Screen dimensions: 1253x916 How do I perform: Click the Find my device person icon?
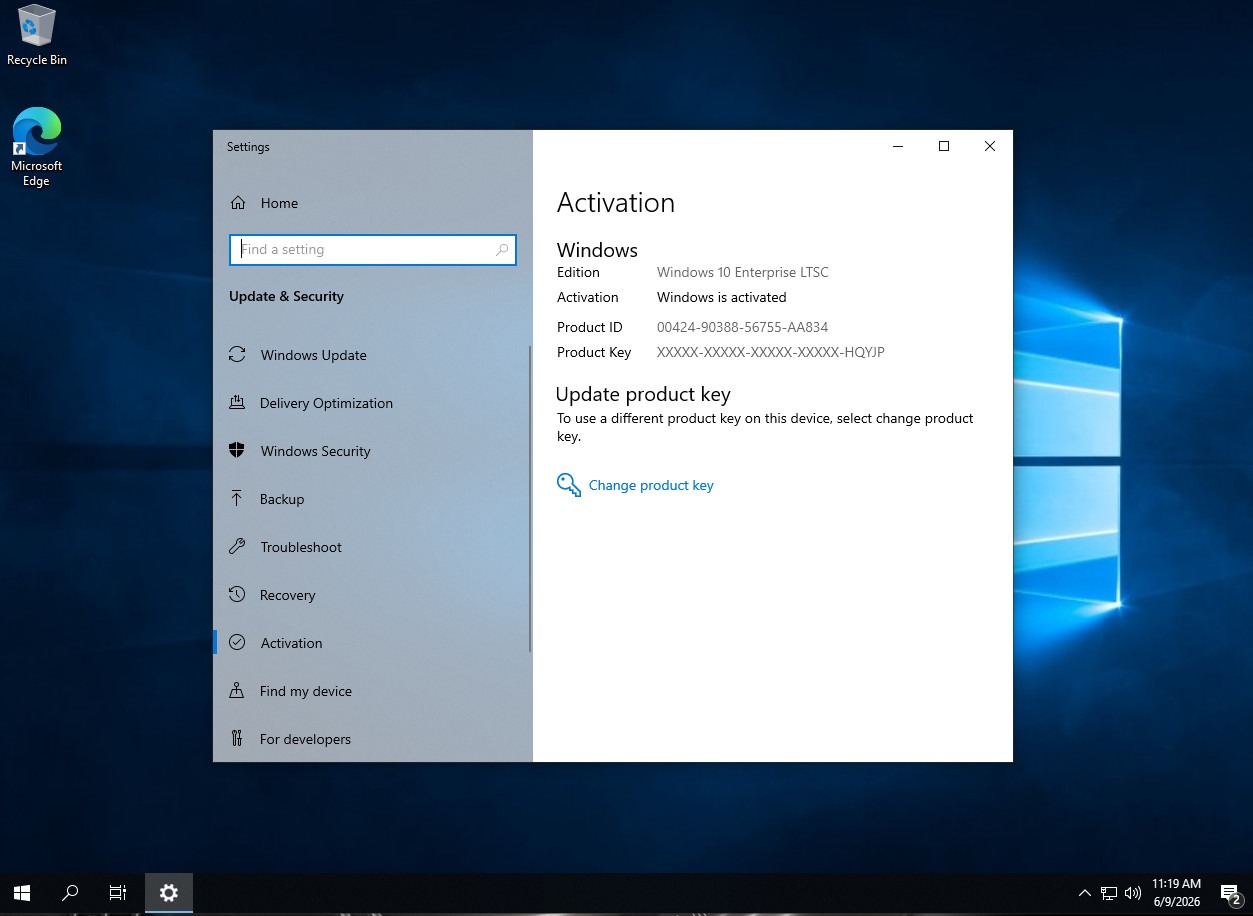(x=237, y=690)
